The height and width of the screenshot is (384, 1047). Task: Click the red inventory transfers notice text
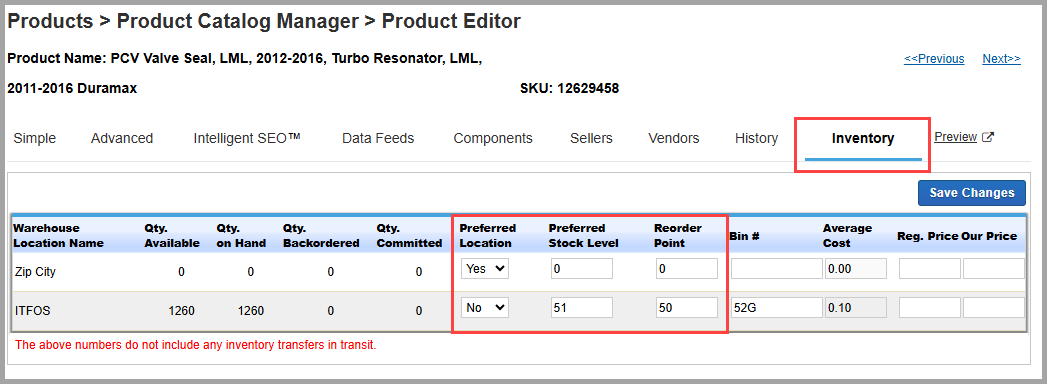click(196, 345)
